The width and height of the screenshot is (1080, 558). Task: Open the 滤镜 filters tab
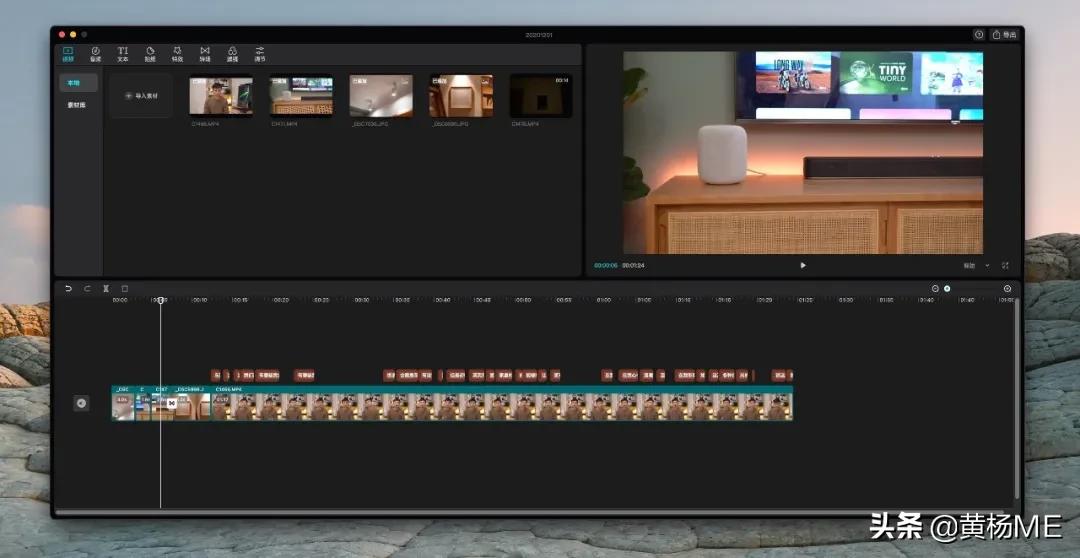coord(232,54)
